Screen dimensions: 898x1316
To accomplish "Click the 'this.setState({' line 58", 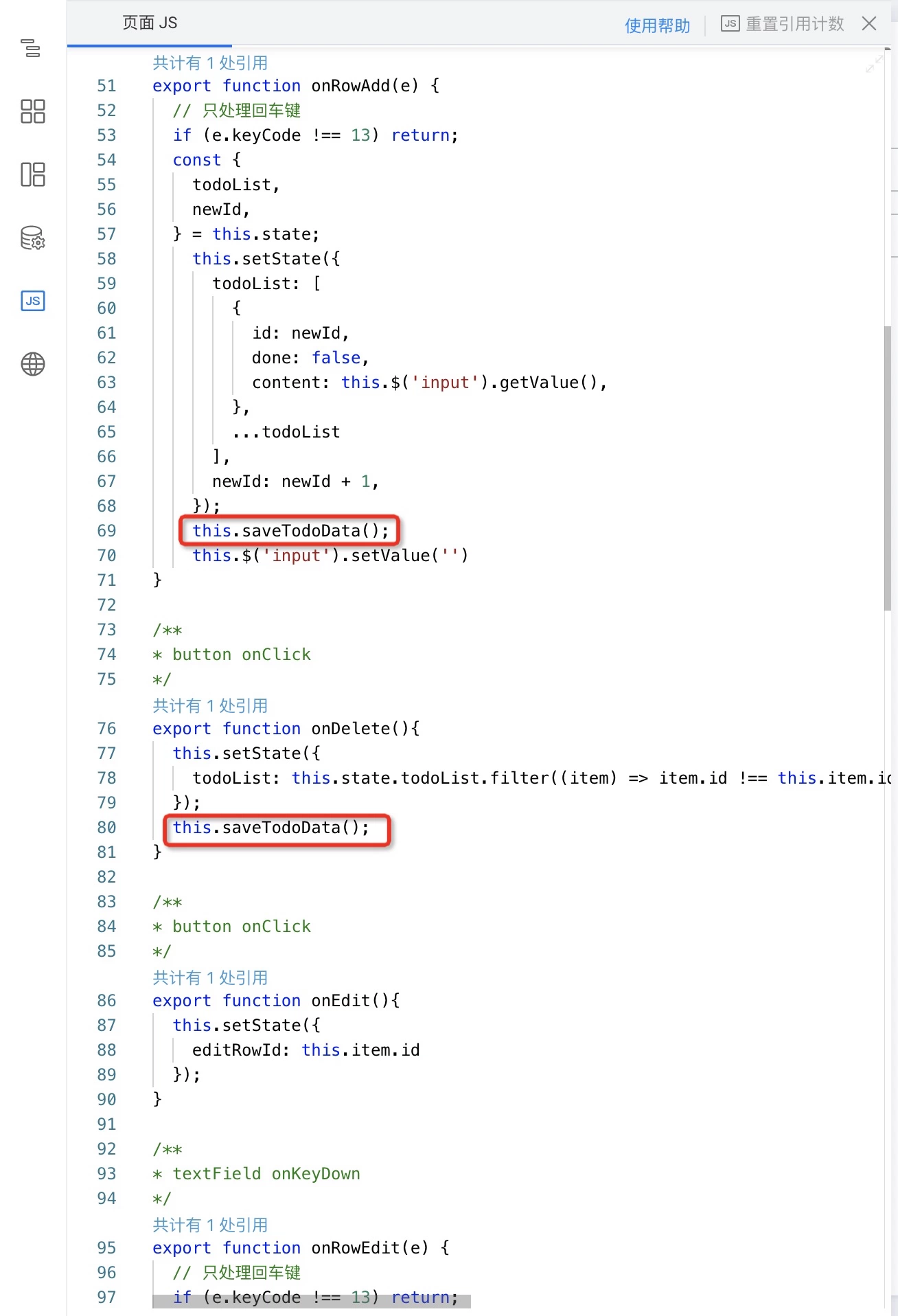I will pyautogui.click(x=266, y=259).
